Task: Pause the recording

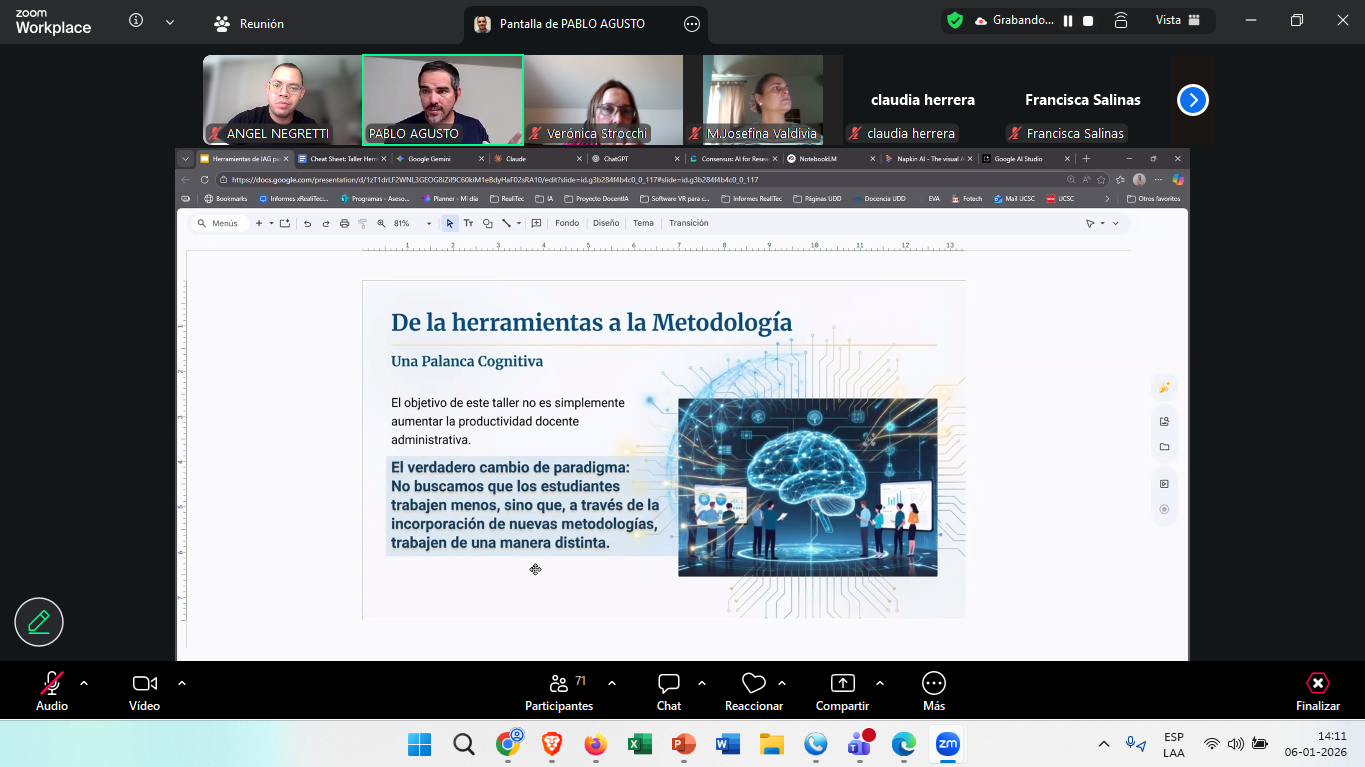Action: [x=1068, y=20]
